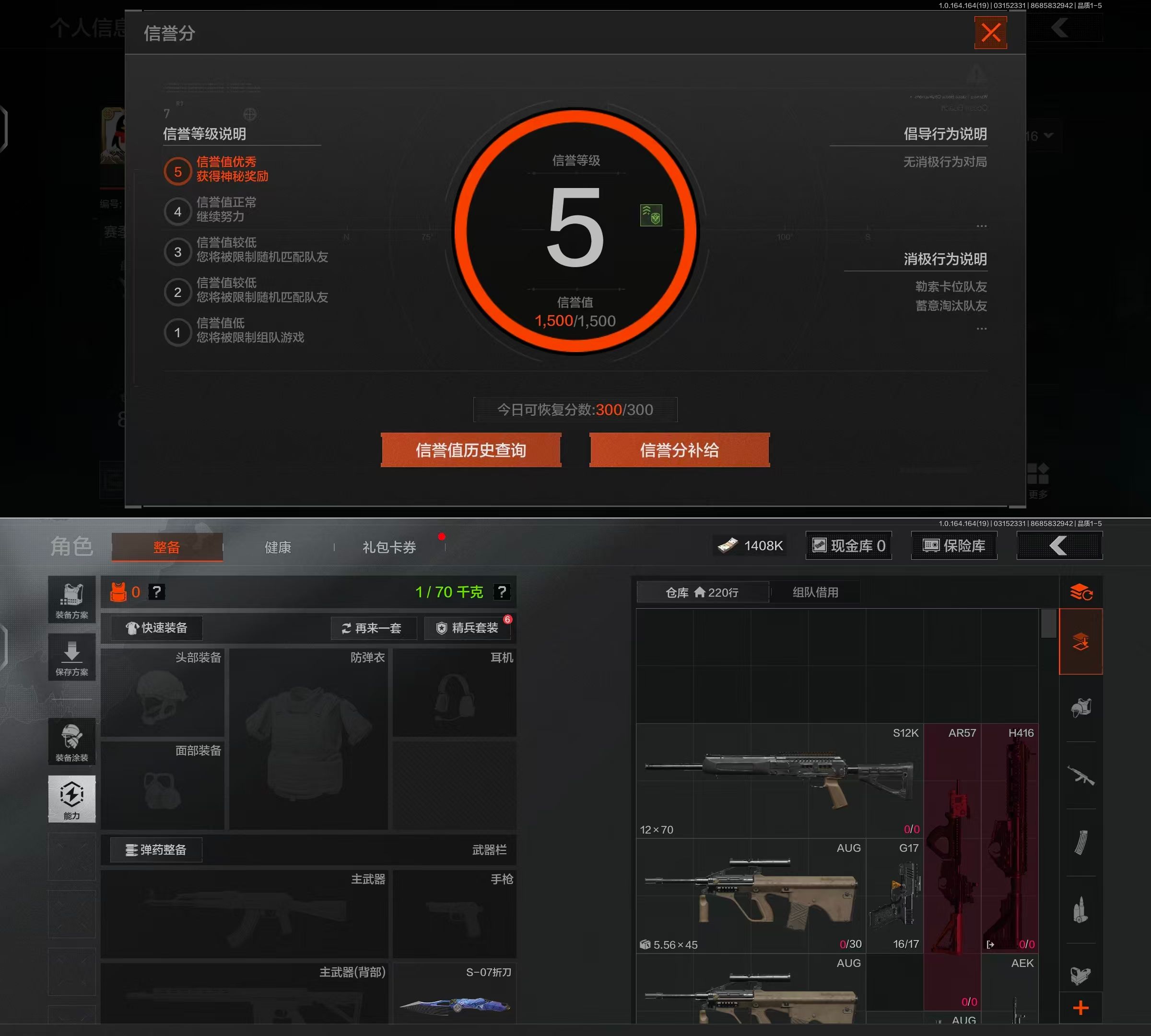Open the 能力 abilities icon
The image size is (1151, 1036).
click(72, 799)
